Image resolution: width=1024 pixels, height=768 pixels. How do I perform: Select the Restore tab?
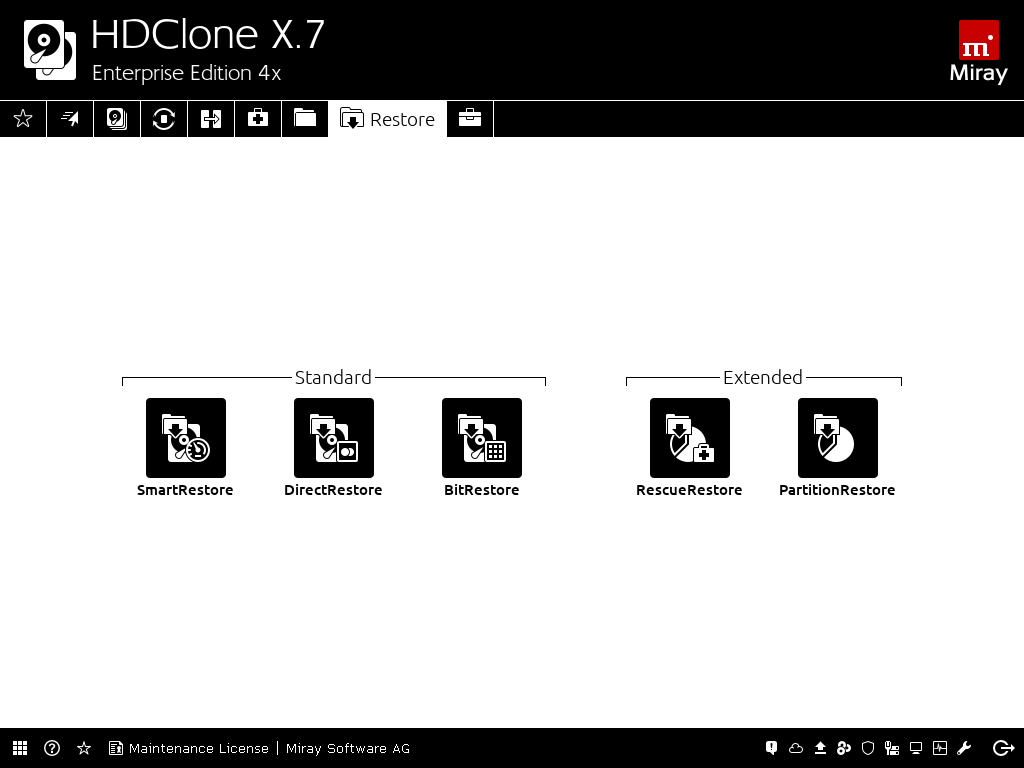pos(388,119)
